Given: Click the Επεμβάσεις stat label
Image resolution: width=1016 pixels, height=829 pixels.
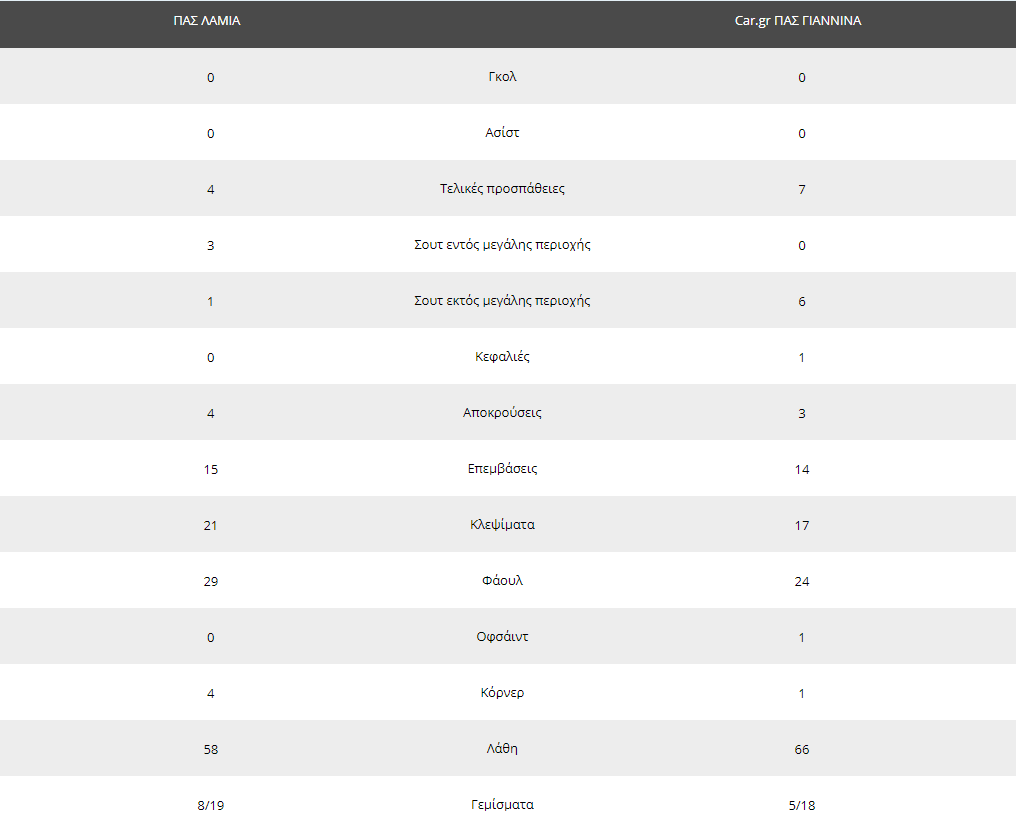Looking at the screenshot, I should click(x=502, y=469).
